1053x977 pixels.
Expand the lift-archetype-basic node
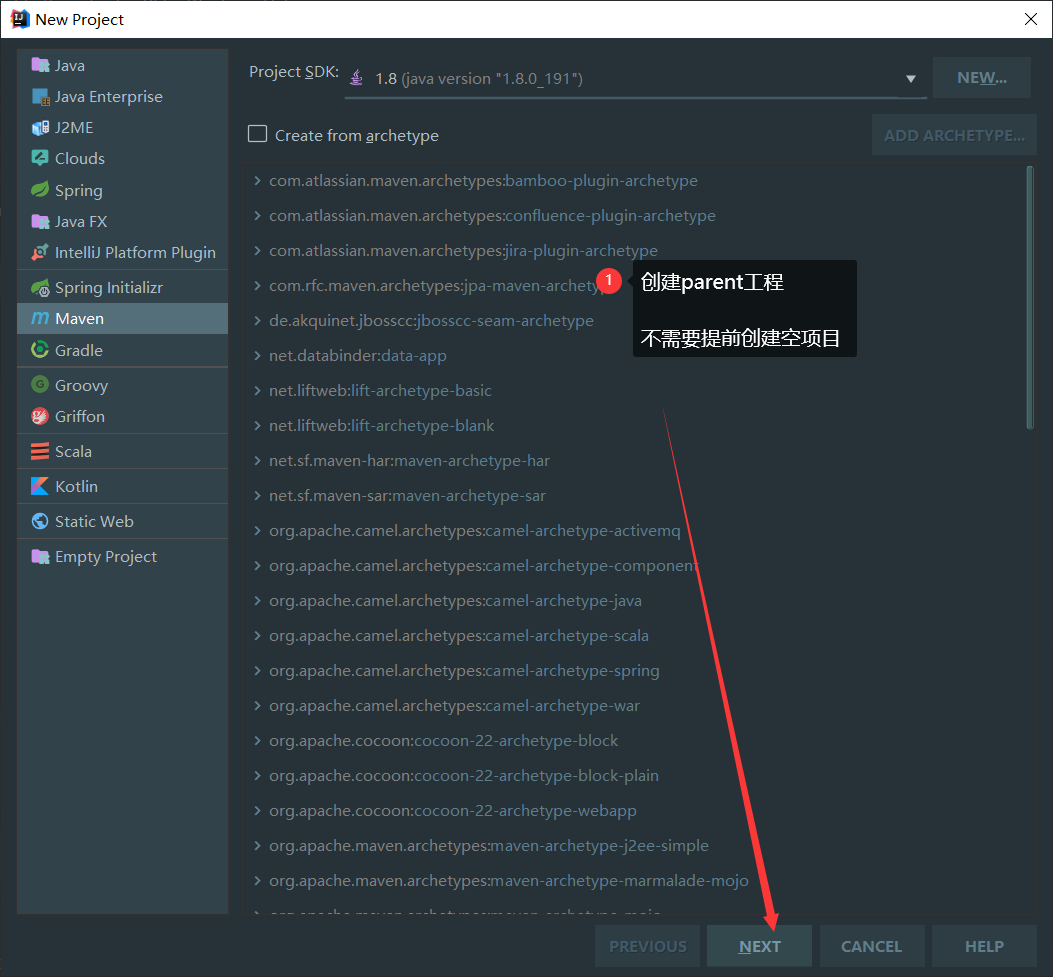pos(257,390)
